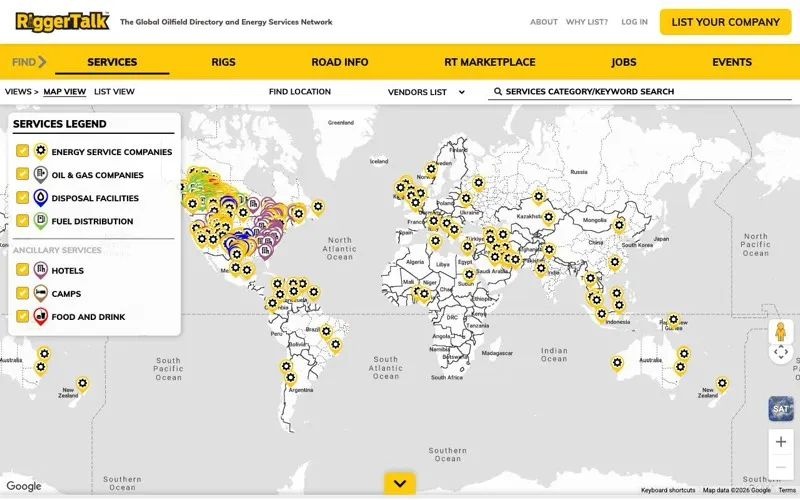Click the RiggerTalk logo
Screen dimensions: 800x500
pos(62,21)
